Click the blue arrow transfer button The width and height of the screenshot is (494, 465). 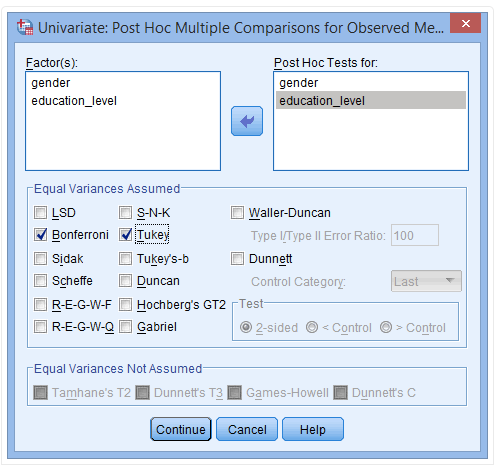tap(247, 121)
